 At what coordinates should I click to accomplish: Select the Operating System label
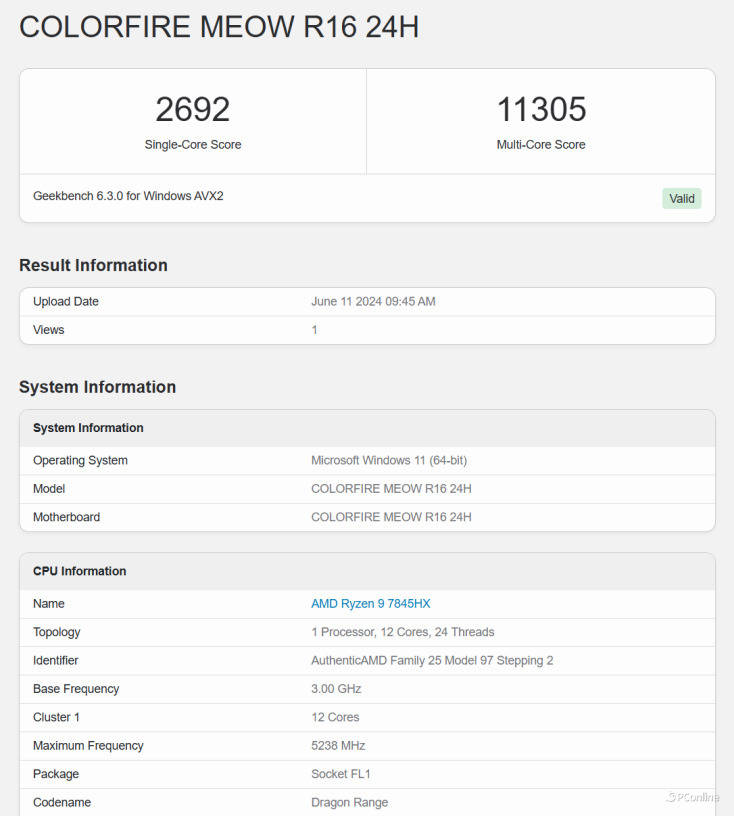pyautogui.click(x=80, y=461)
